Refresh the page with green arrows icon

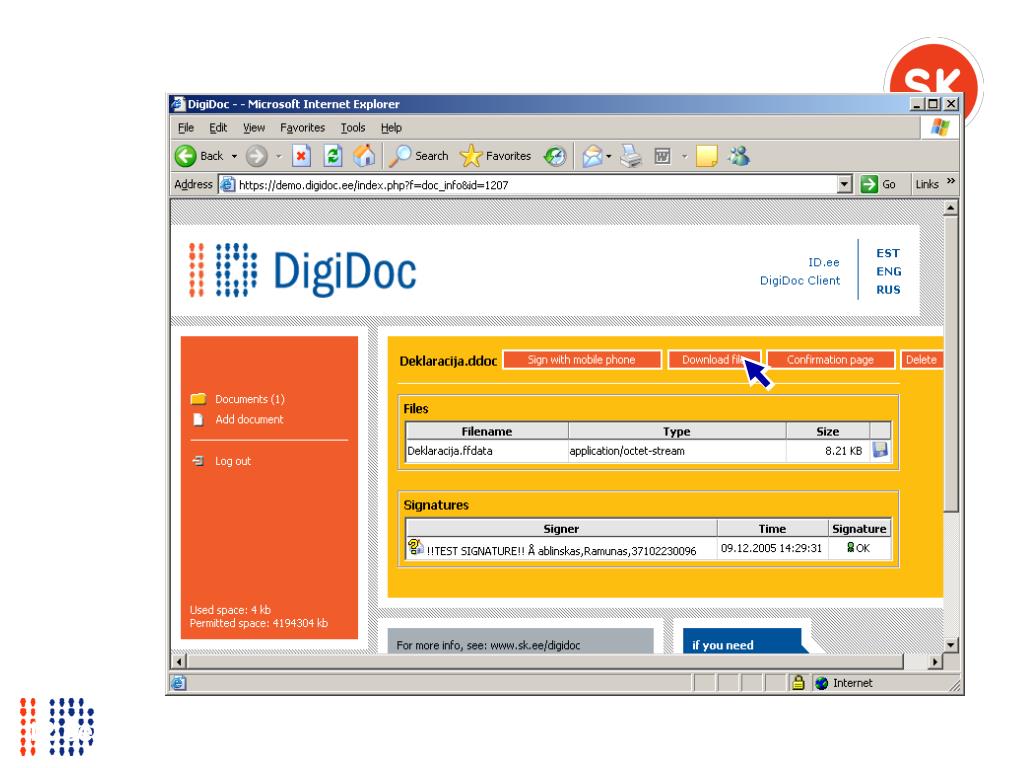click(x=333, y=156)
